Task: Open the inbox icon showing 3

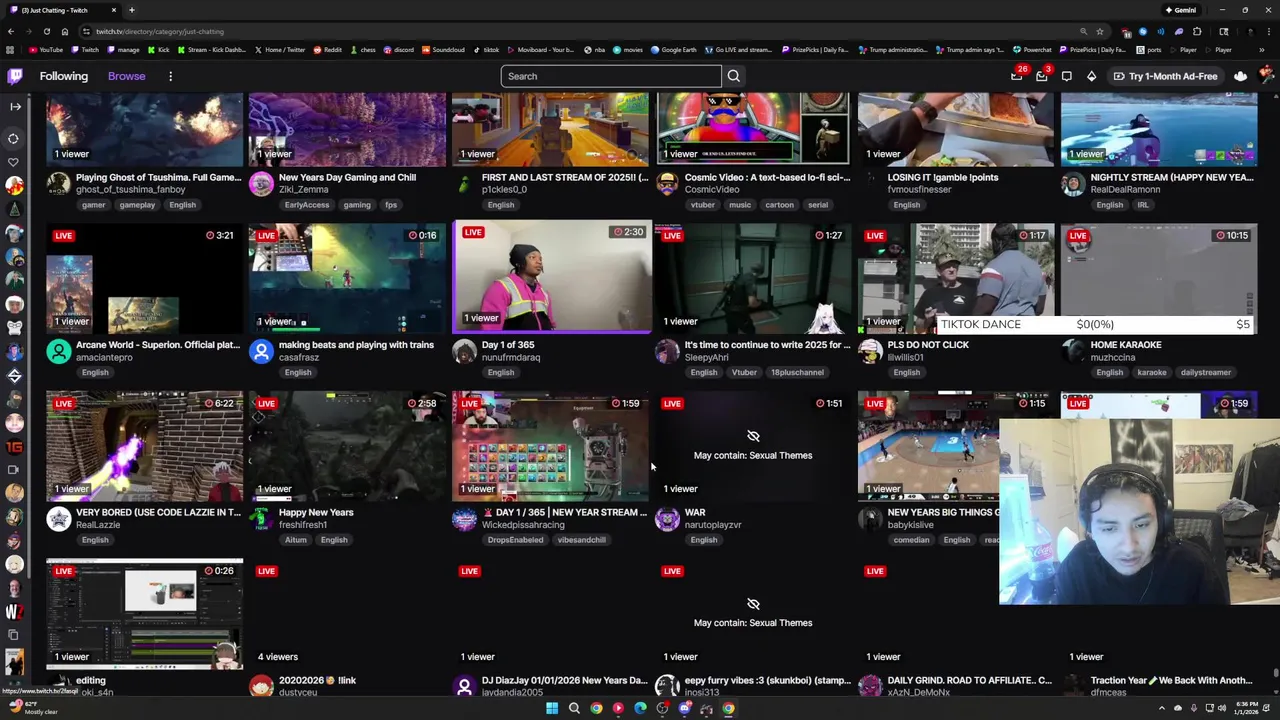Action: 1042,76
